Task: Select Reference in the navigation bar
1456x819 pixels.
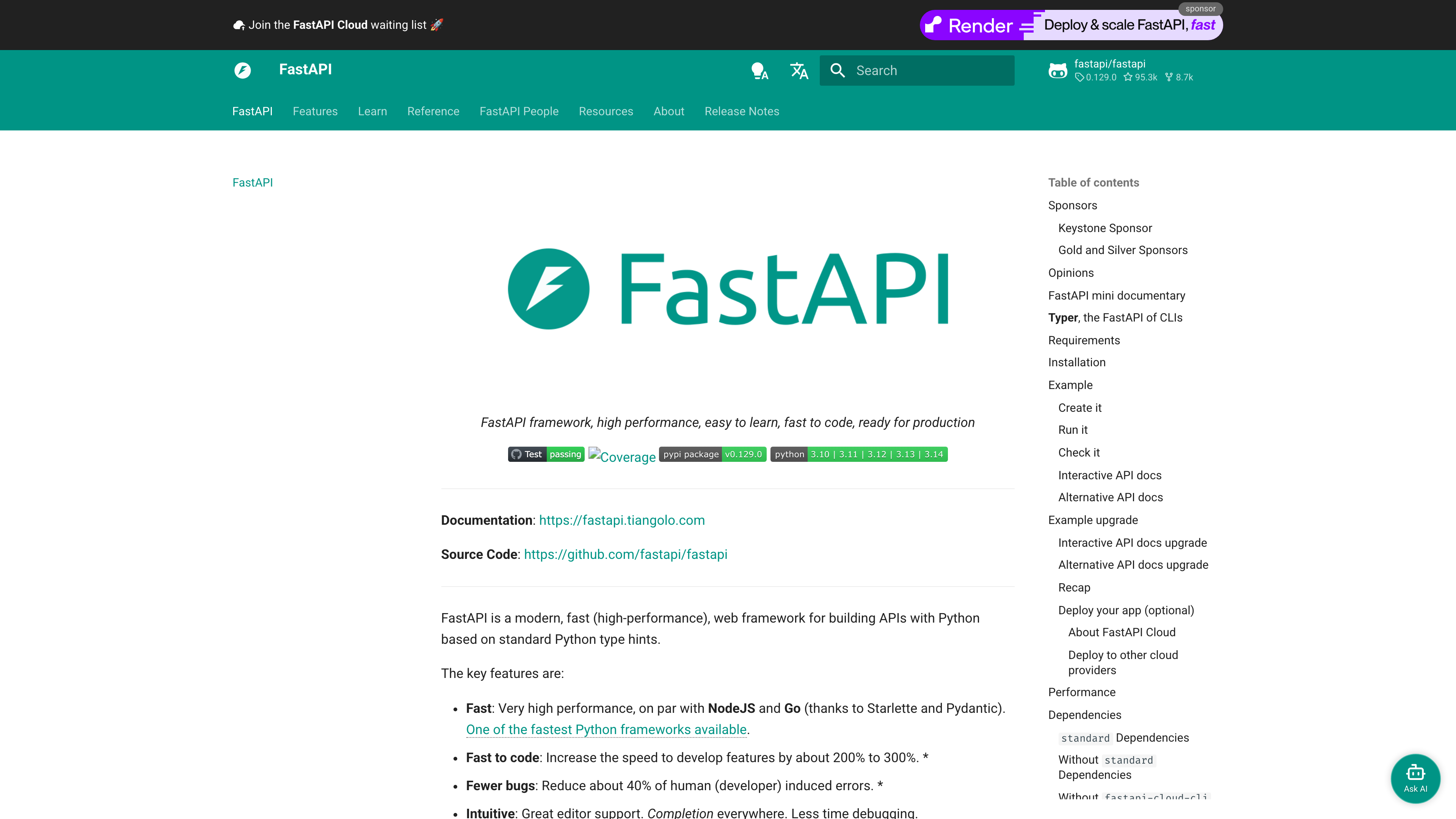Action: coord(433,111)
